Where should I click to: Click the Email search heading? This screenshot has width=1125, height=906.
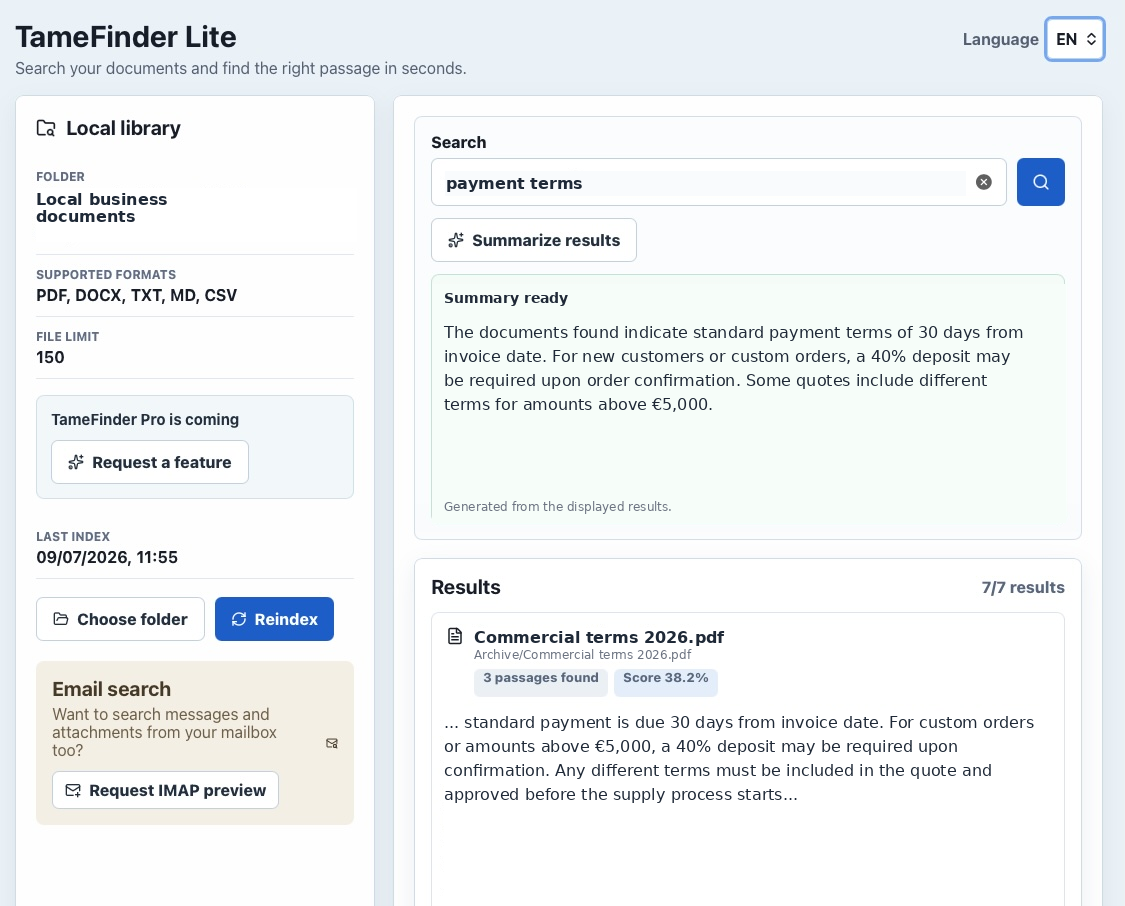111,689
